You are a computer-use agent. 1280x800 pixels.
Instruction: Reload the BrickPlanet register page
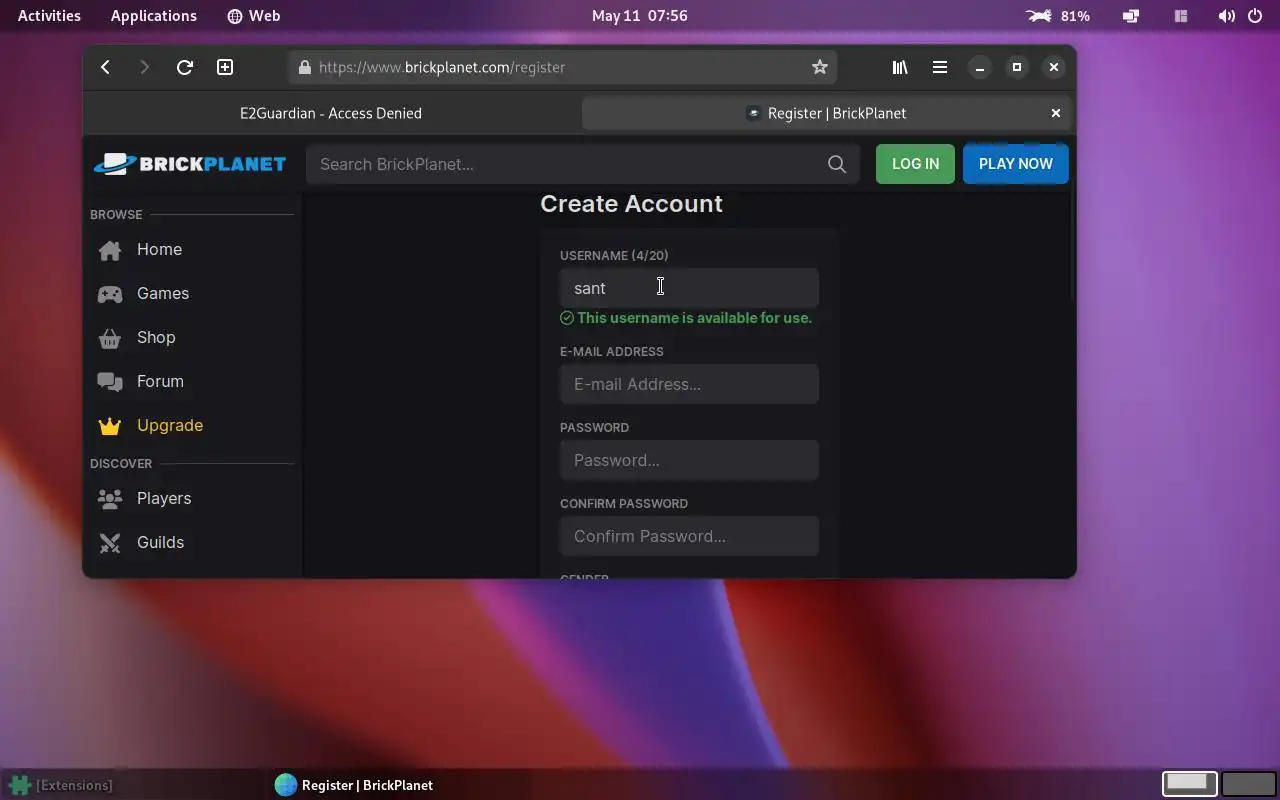click(184, 67)
